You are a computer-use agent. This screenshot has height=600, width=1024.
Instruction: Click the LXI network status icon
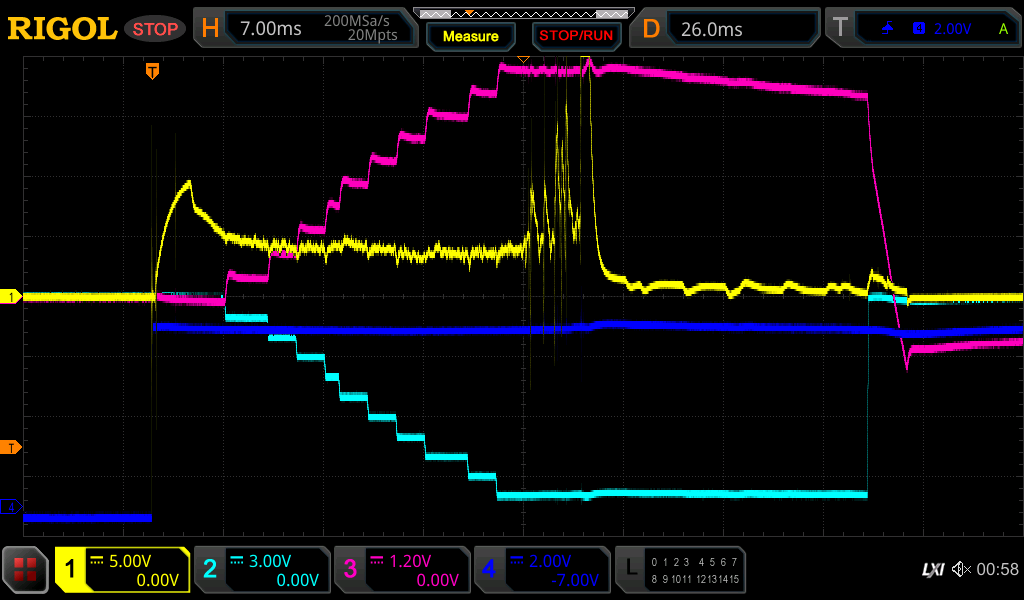point(932,569)
